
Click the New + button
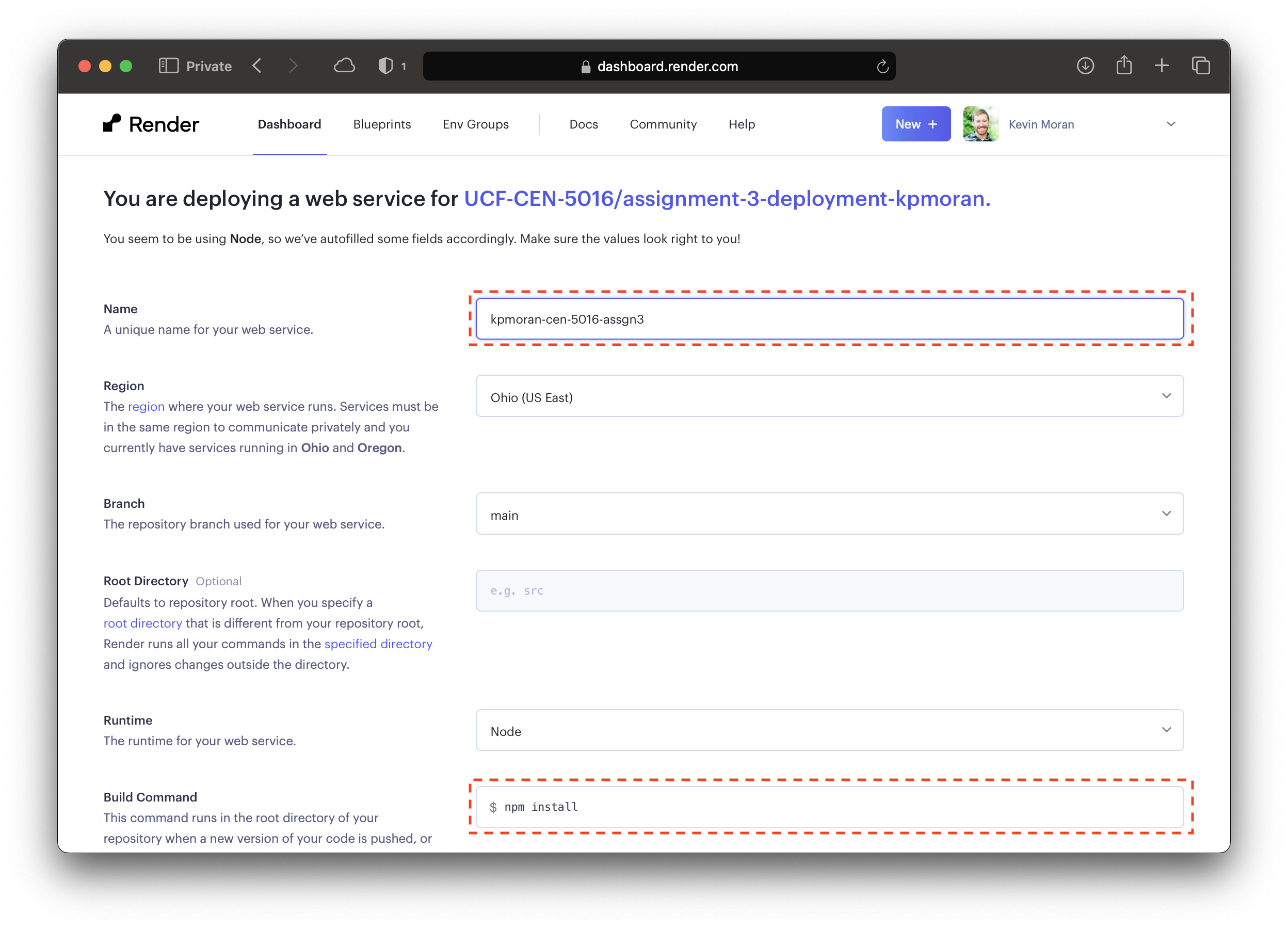915,124
